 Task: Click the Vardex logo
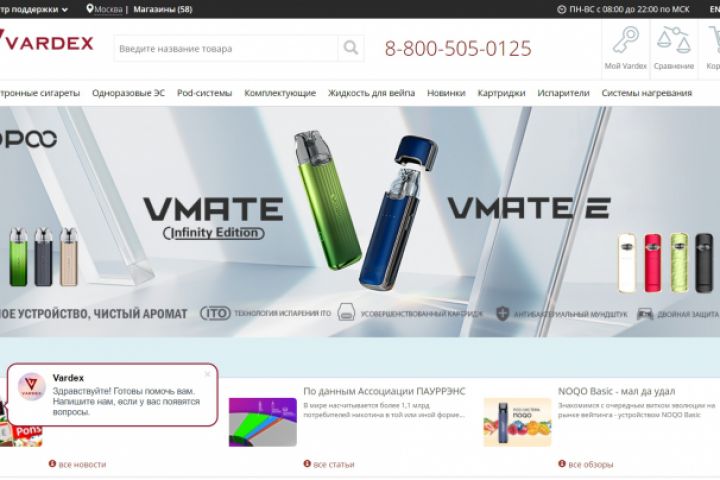point(46,42)
